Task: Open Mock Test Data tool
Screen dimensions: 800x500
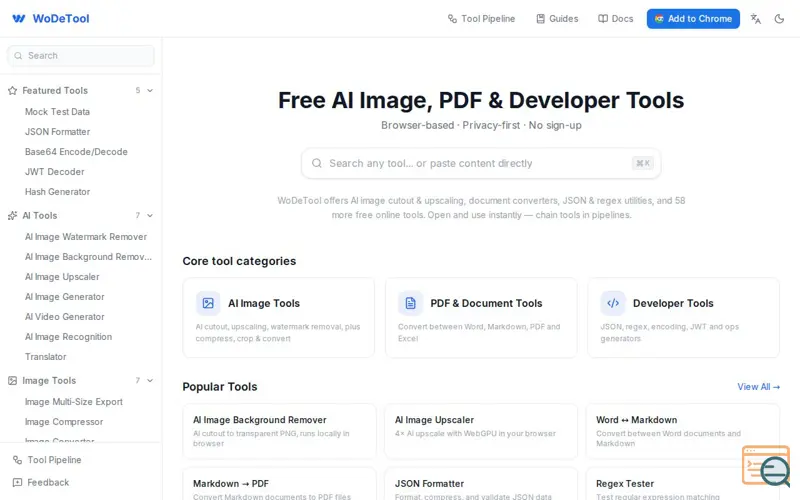Action: coord(57,112)
